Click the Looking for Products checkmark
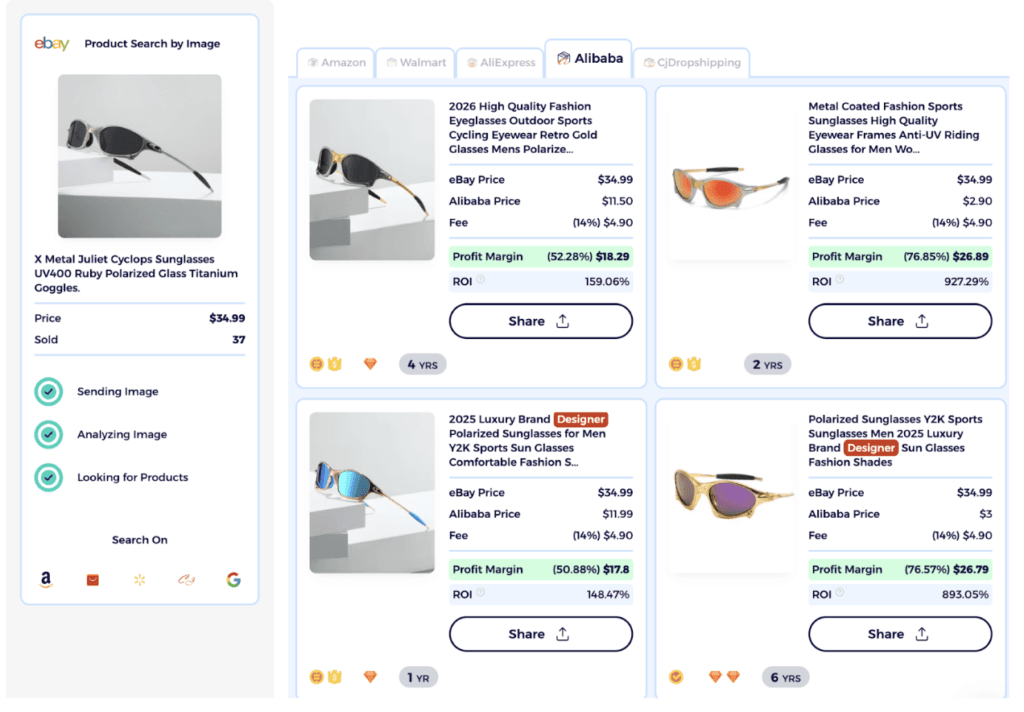The width and height of the screenshot is (1024, 712). [49, 477]
